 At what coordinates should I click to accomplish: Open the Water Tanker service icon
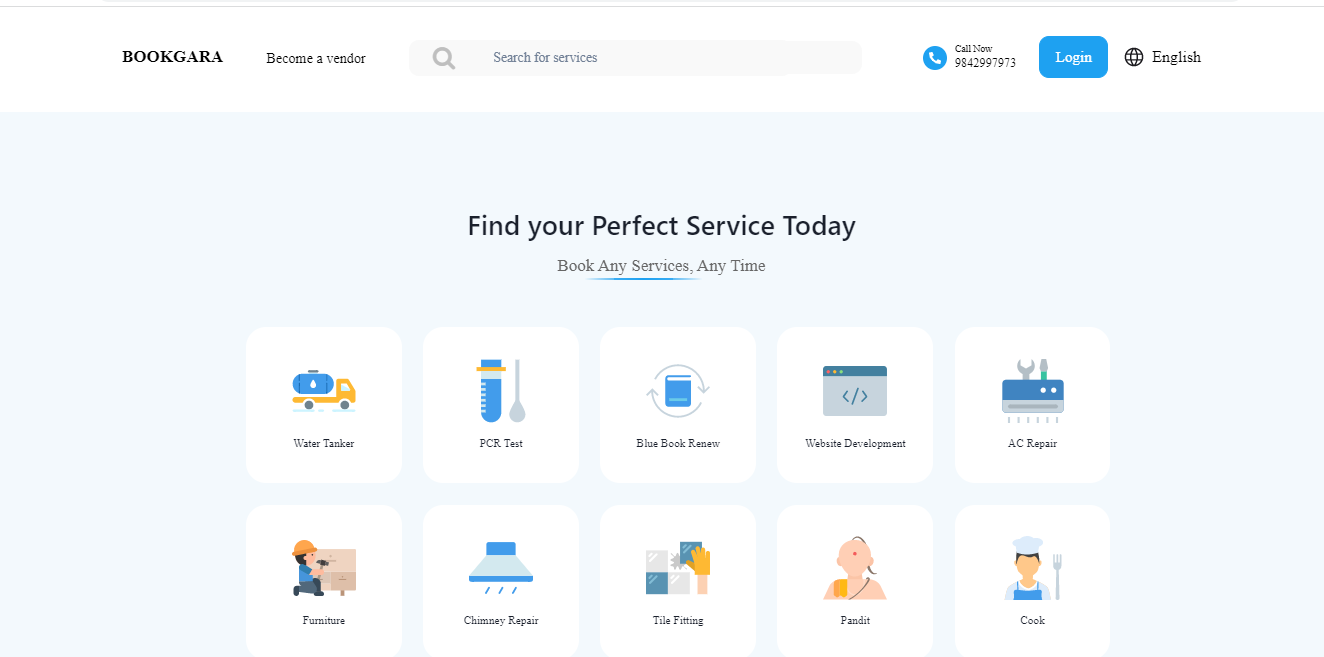(324, 390)
